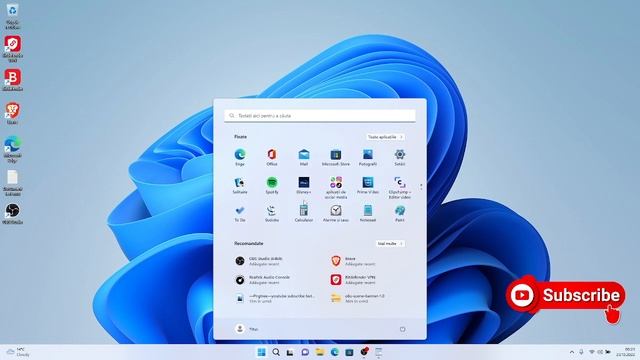Launch Office from the Start menu
640x360 pixels.
coord(272,157)
